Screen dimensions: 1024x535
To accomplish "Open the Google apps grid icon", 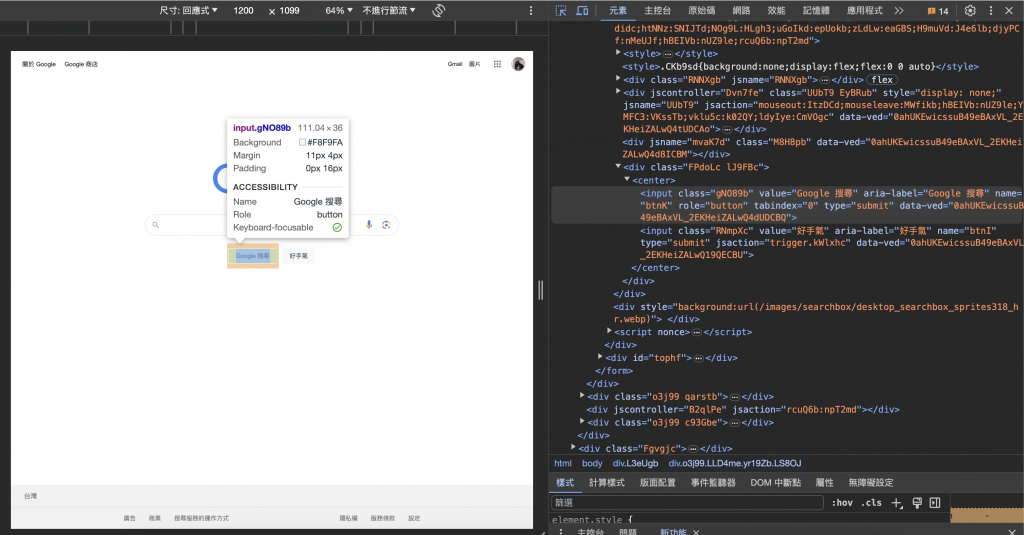I will 497,64.
